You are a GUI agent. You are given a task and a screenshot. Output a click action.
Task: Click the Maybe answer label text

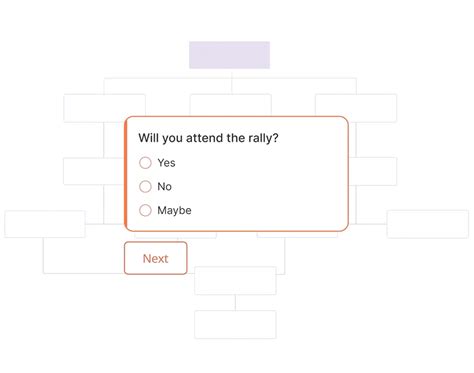pyautogui.click(x=175, y=211)
